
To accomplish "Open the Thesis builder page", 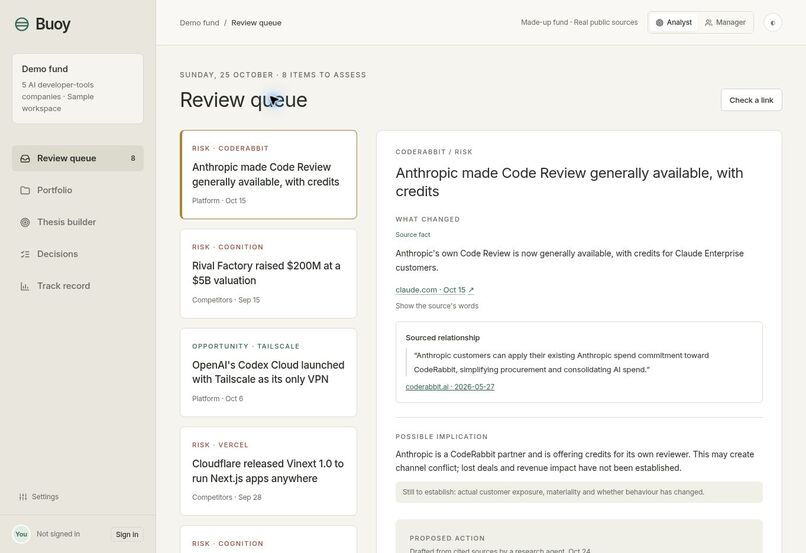I will 78,223.
